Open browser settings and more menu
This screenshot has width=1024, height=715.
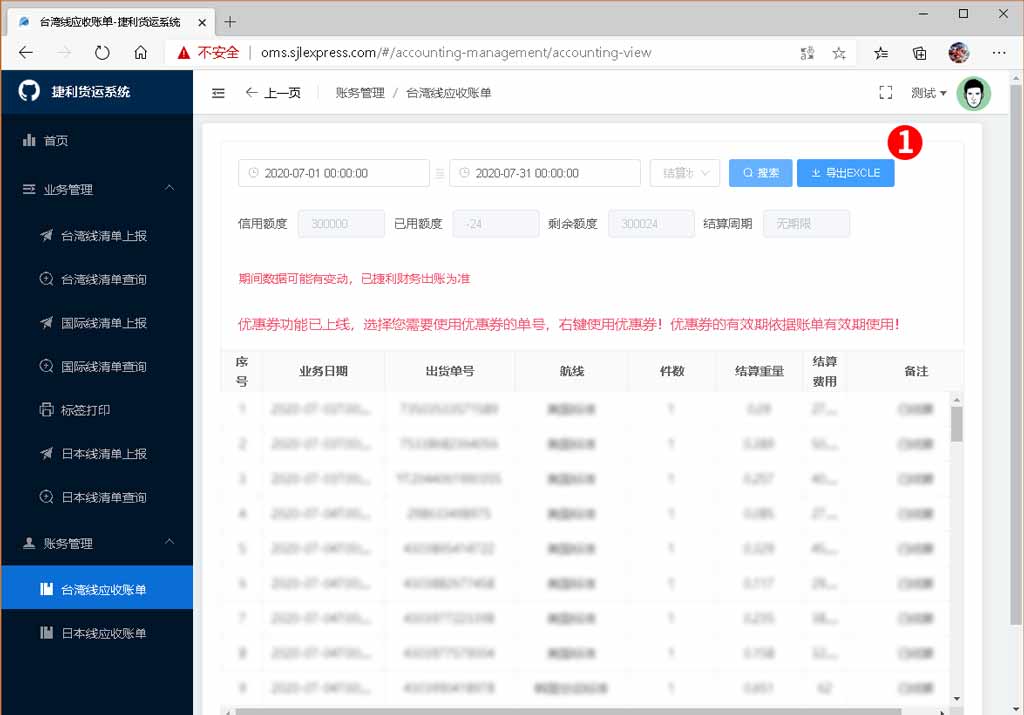(x=999, y=53)
